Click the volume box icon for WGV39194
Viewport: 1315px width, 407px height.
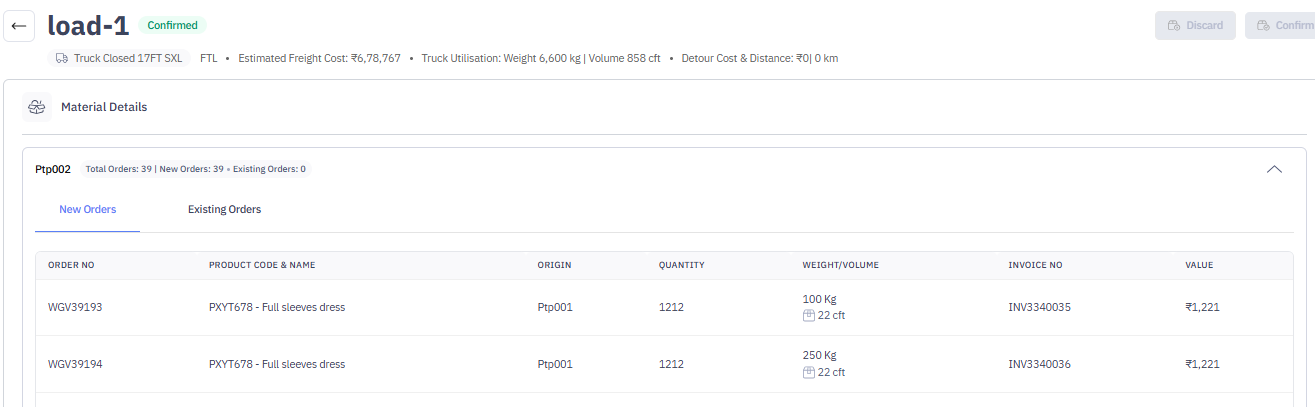tap(808, 373)
